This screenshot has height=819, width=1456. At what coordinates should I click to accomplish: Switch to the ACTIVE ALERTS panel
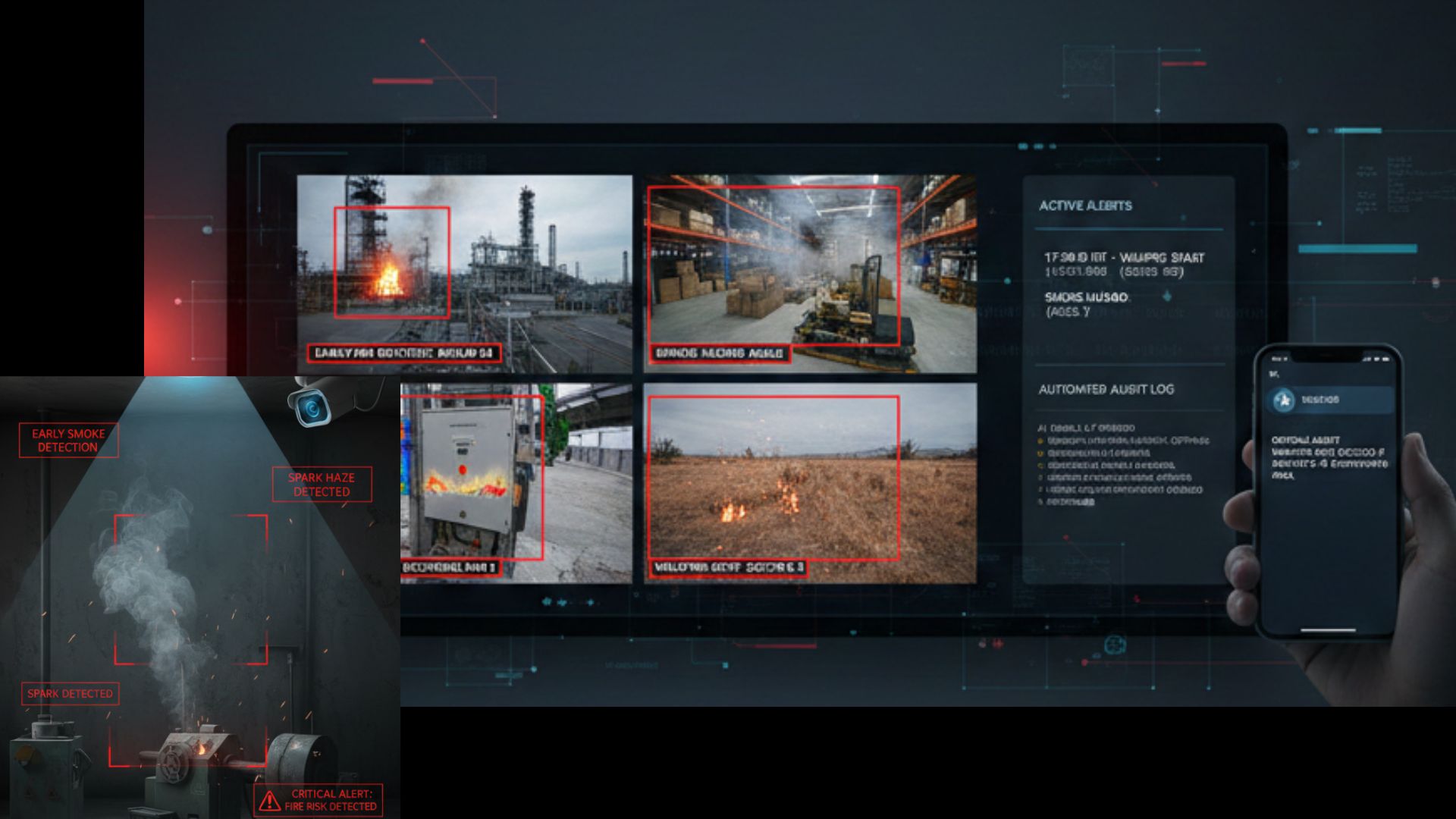pos(1086,206)
